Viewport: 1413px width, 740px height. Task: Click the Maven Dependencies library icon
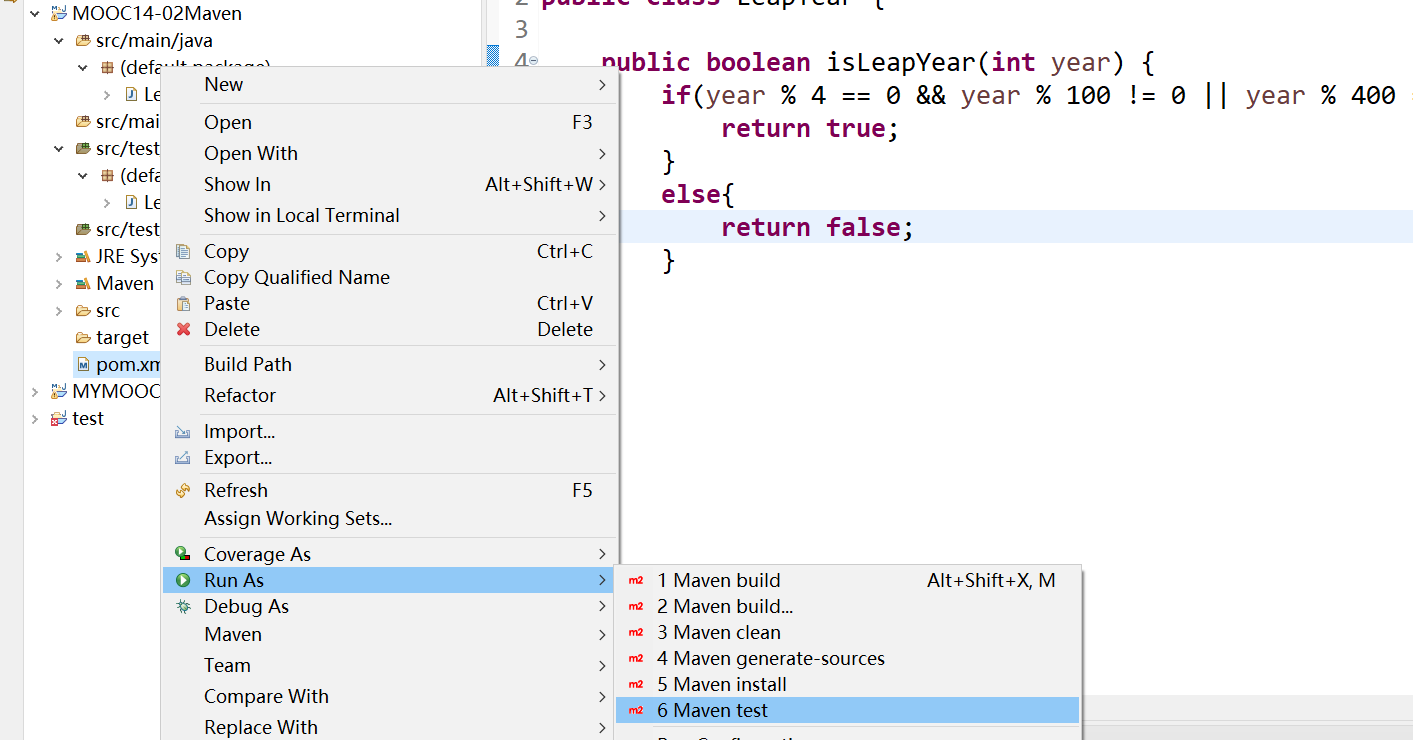[x=83, y=284]
